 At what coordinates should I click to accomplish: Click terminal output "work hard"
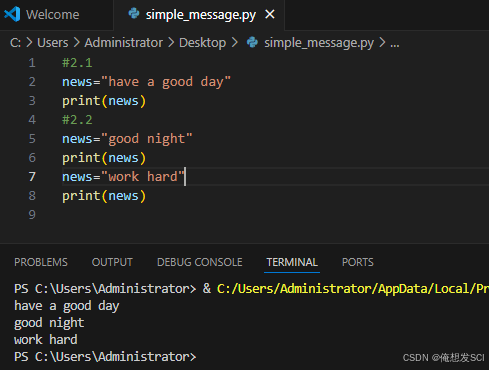pos(46,340)
